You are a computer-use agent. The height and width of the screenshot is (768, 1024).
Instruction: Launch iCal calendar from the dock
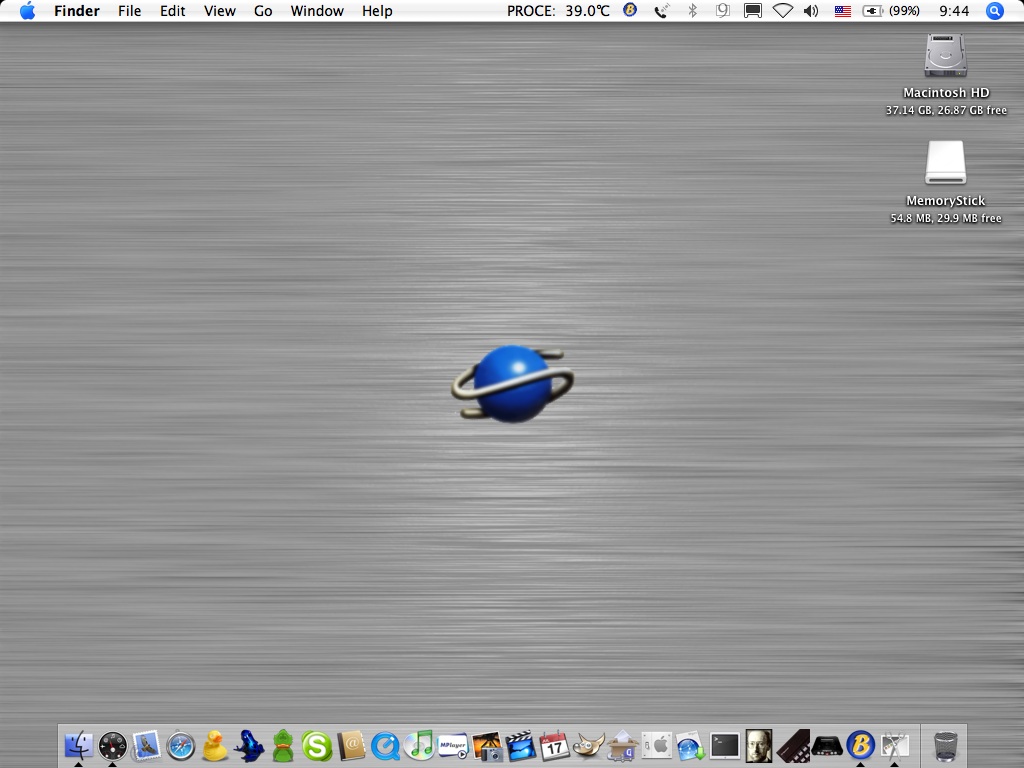(x=555, y=745)
